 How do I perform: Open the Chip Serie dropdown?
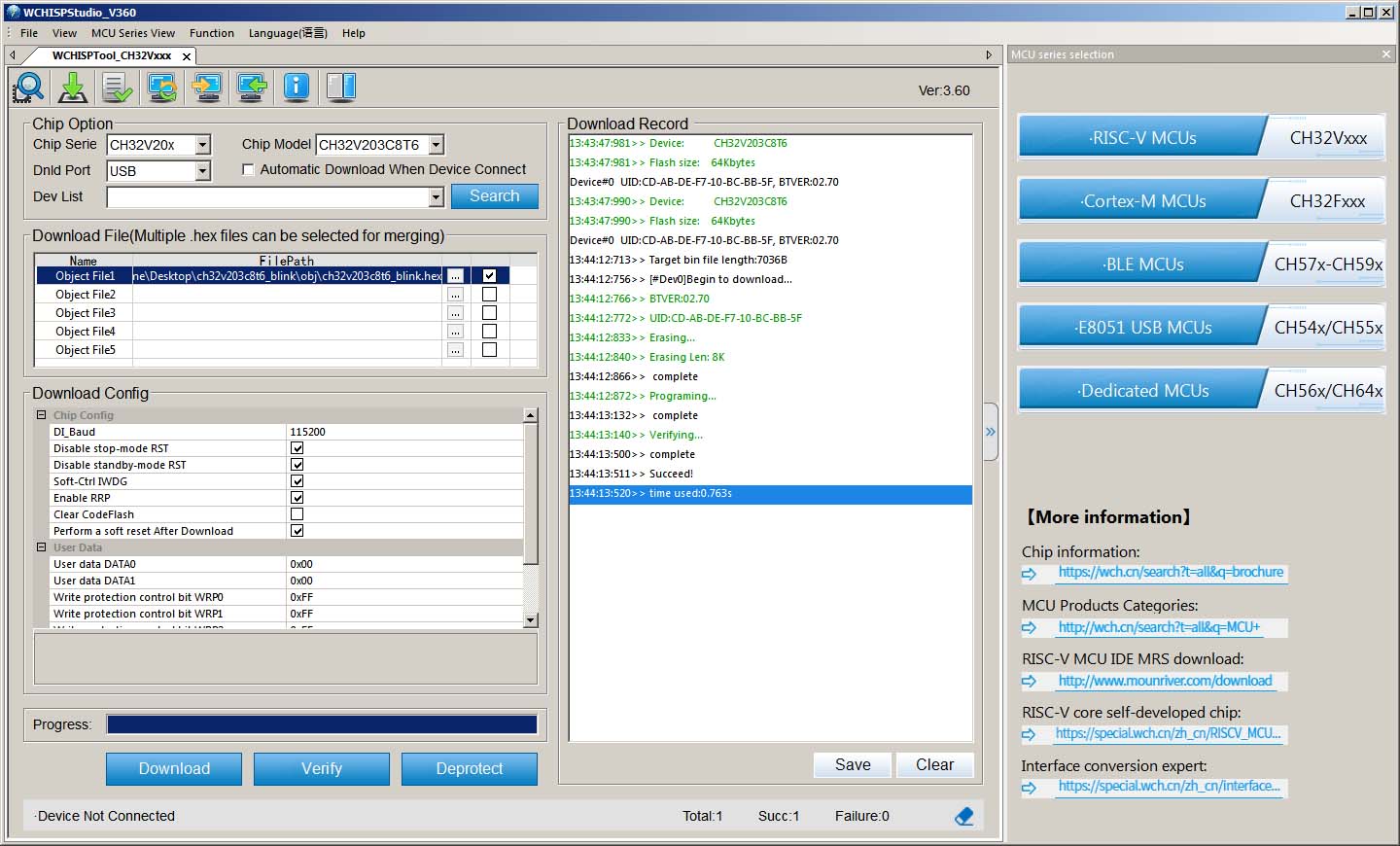[x=202, y=145]
